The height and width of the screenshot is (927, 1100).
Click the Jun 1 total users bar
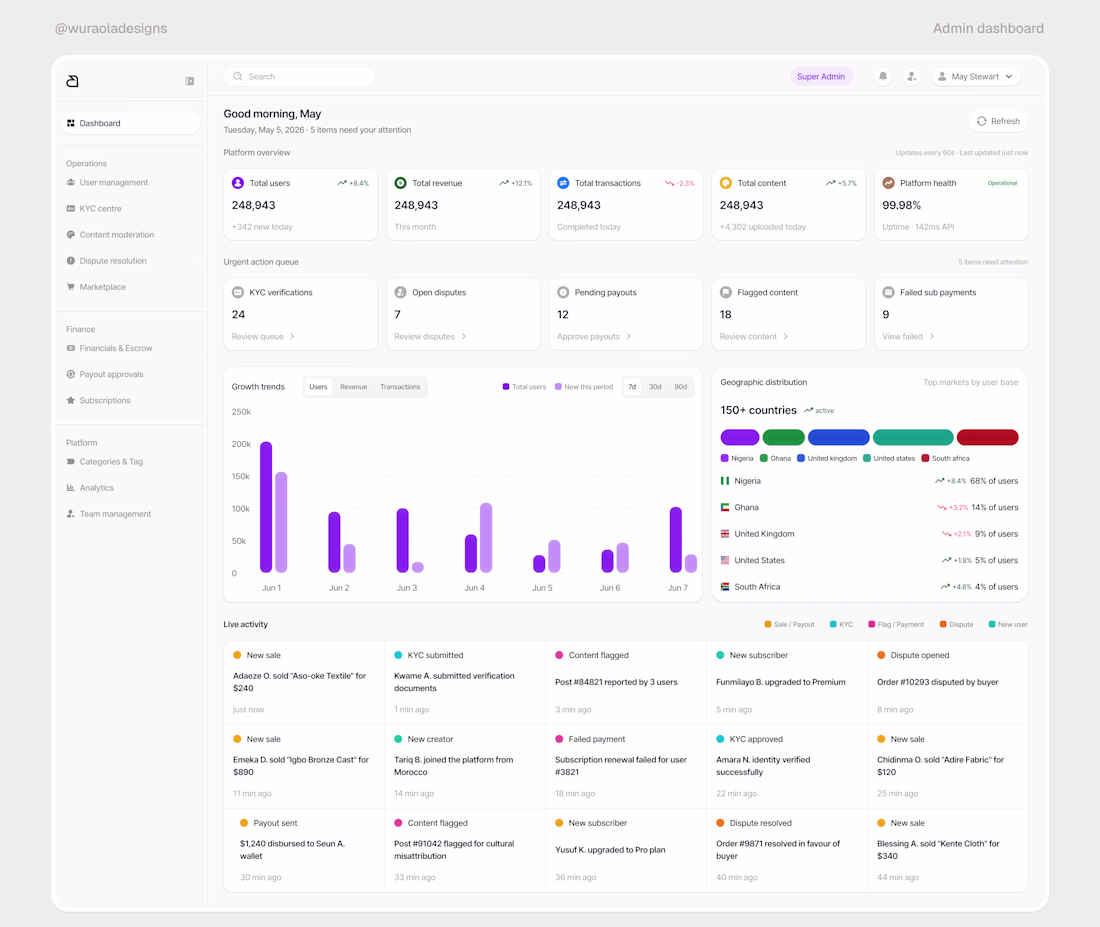click(x=266, y=507)
